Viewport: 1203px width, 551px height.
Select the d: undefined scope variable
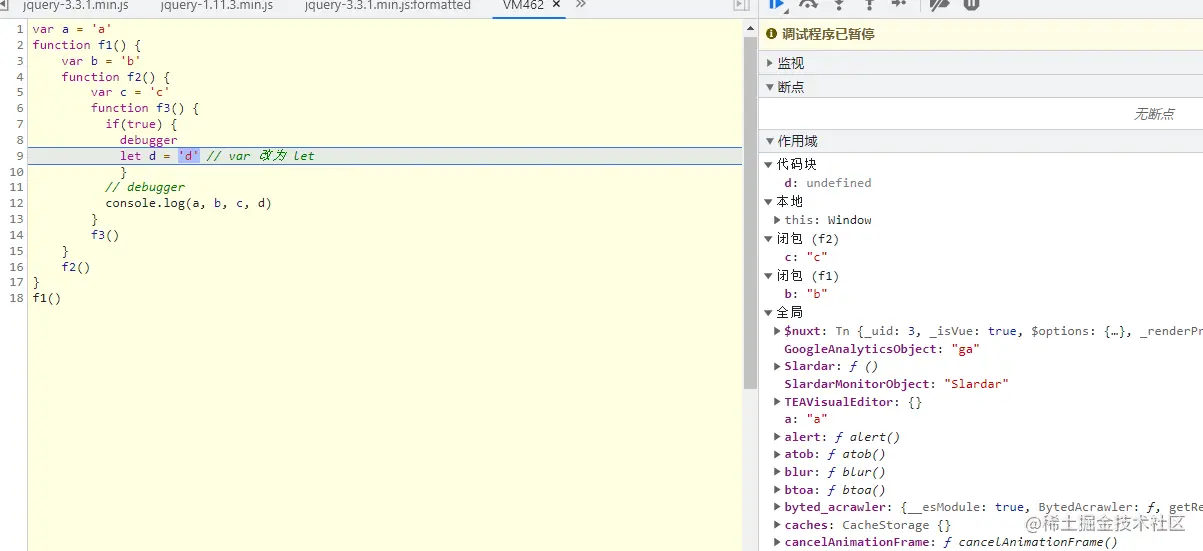[828, 183]
